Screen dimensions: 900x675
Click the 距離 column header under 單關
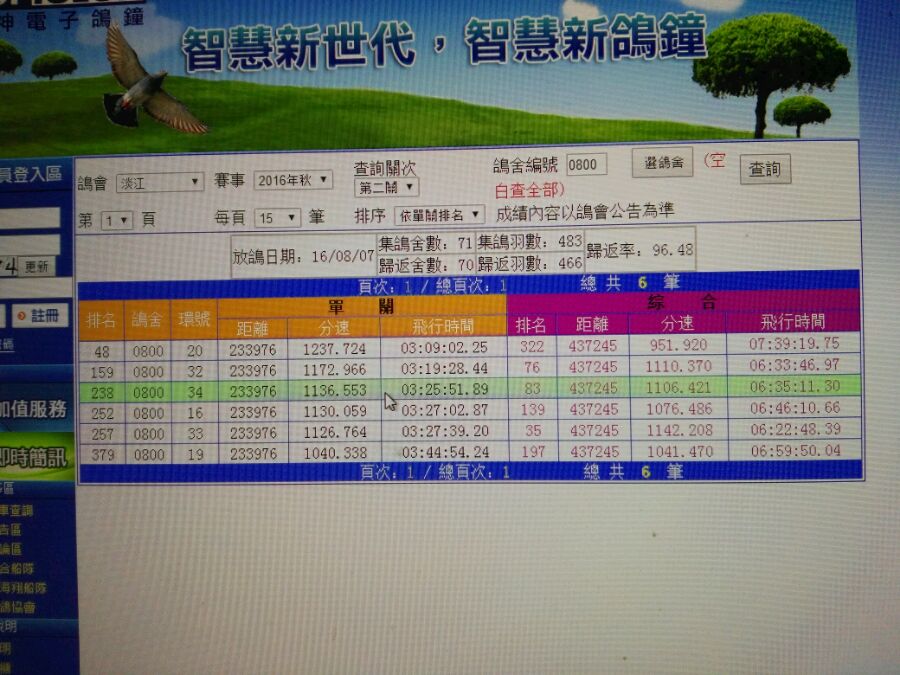coord(253,328)
